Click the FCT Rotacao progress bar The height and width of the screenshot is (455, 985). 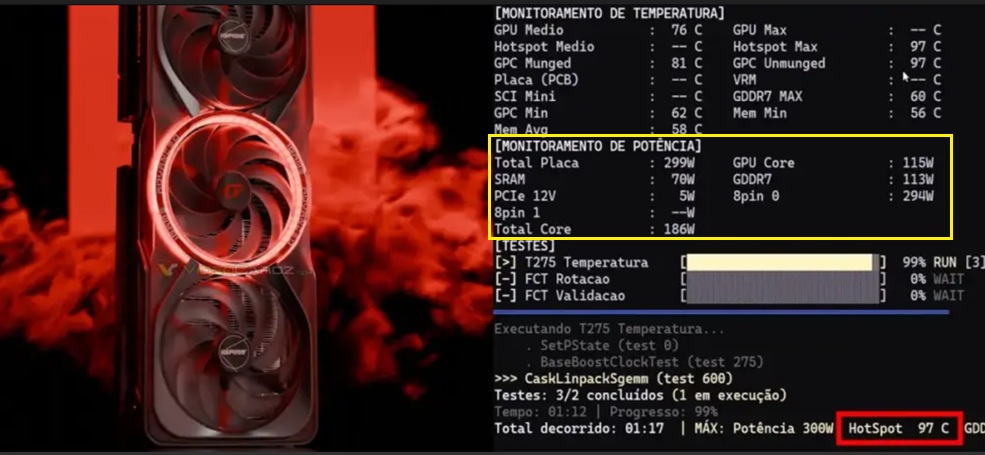click(x=783, y=279)
